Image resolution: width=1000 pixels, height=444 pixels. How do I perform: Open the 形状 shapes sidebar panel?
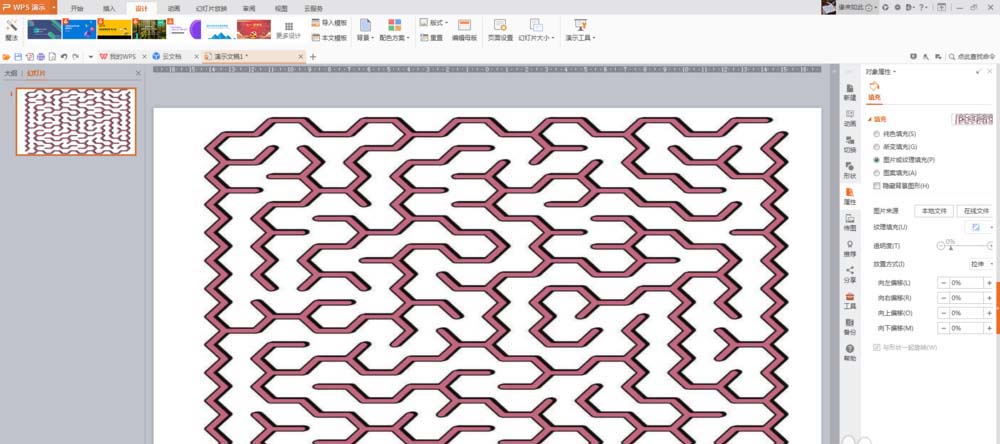pyautogui.click(x=849, y=170)
